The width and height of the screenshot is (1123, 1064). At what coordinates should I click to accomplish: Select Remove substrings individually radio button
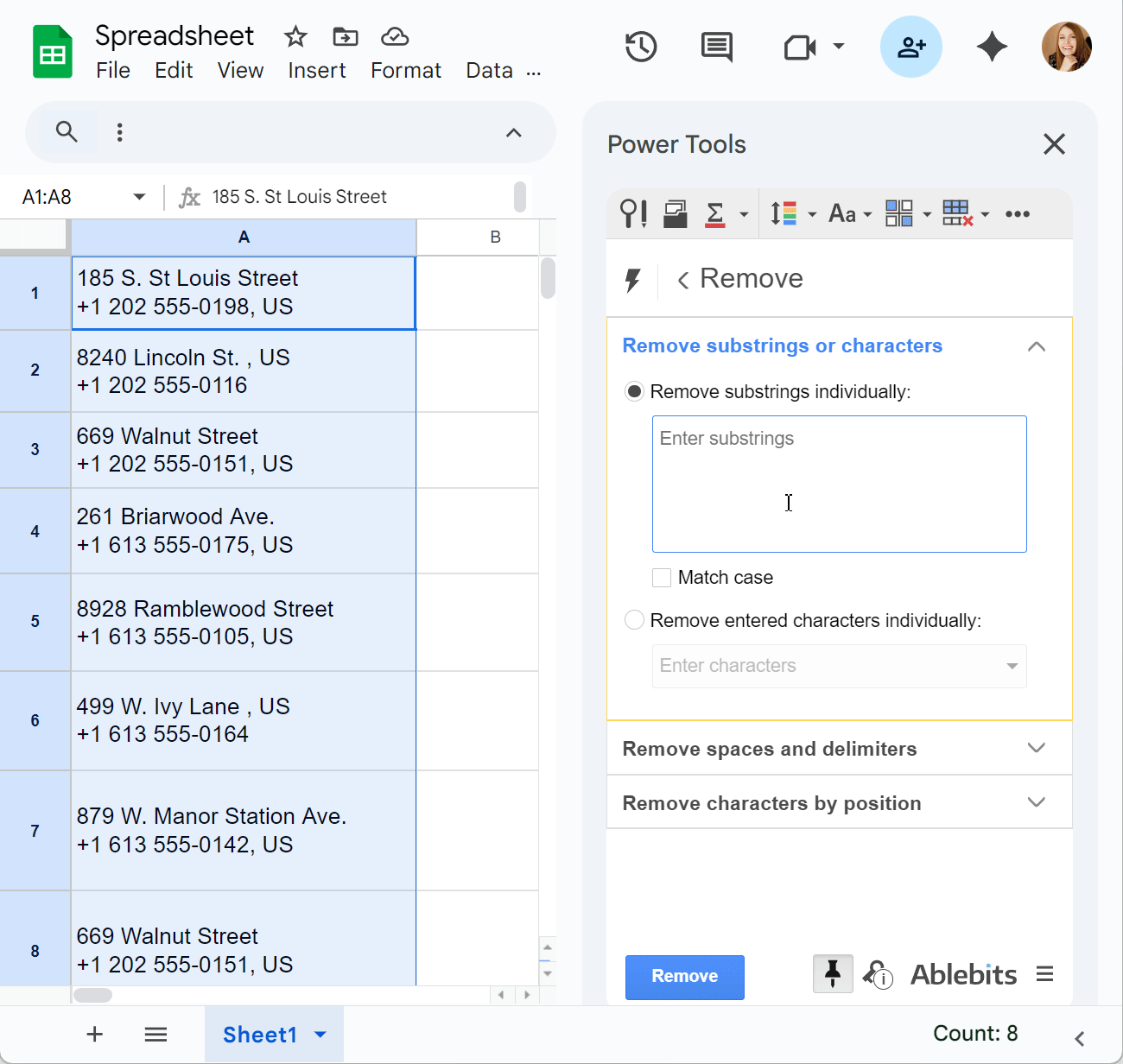tap(634, 392)
